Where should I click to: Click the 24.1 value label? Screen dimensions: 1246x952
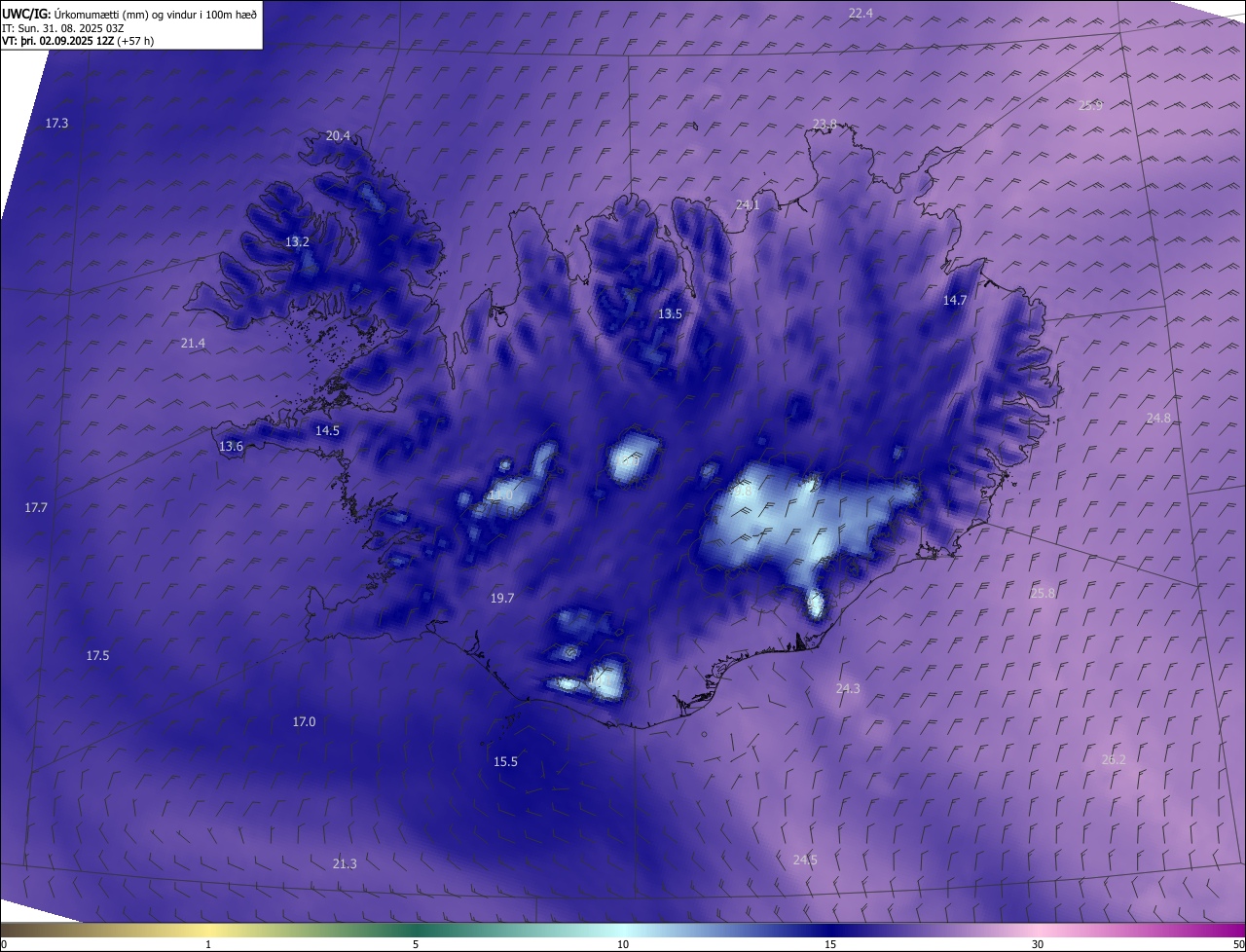tap(747, 204)
